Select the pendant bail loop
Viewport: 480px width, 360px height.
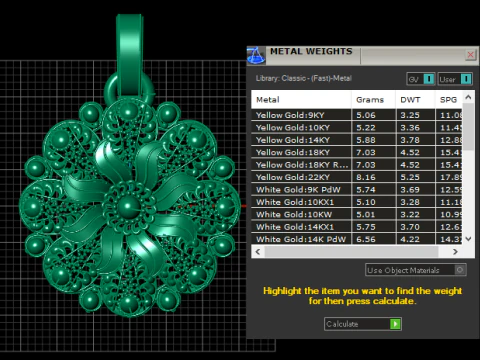130,55
